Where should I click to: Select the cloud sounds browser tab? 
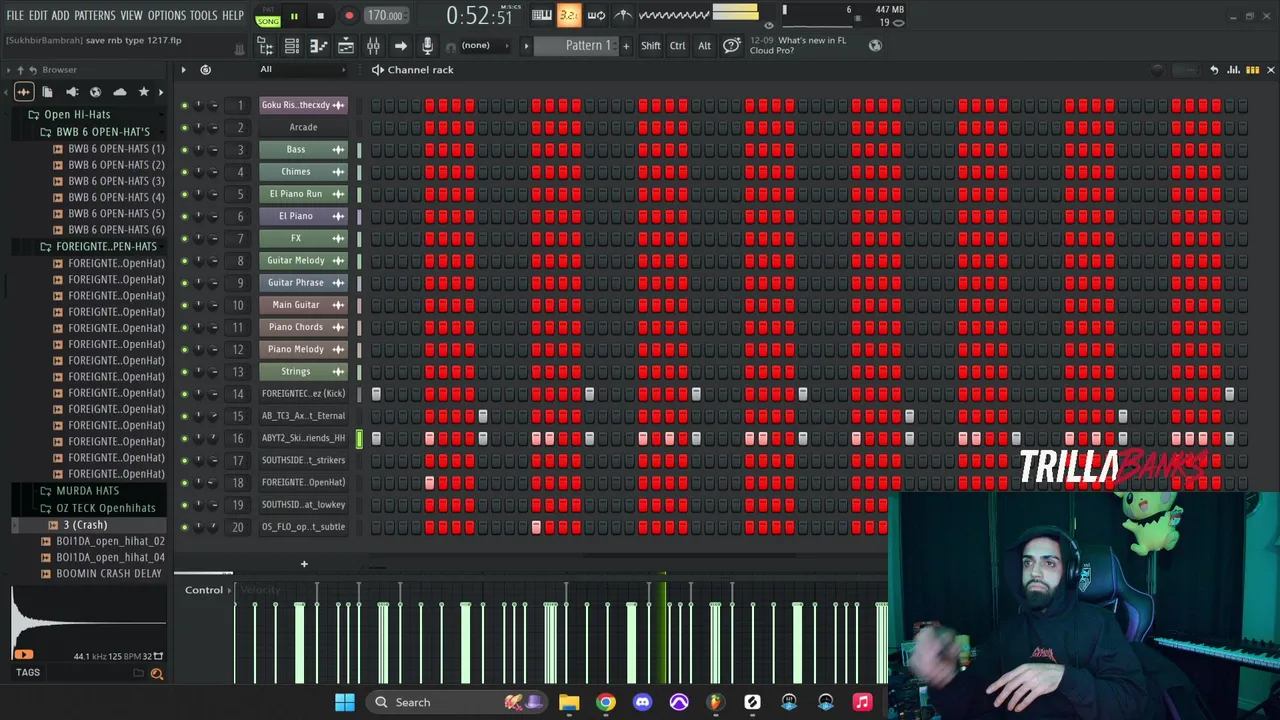click(x=120, y=92)
